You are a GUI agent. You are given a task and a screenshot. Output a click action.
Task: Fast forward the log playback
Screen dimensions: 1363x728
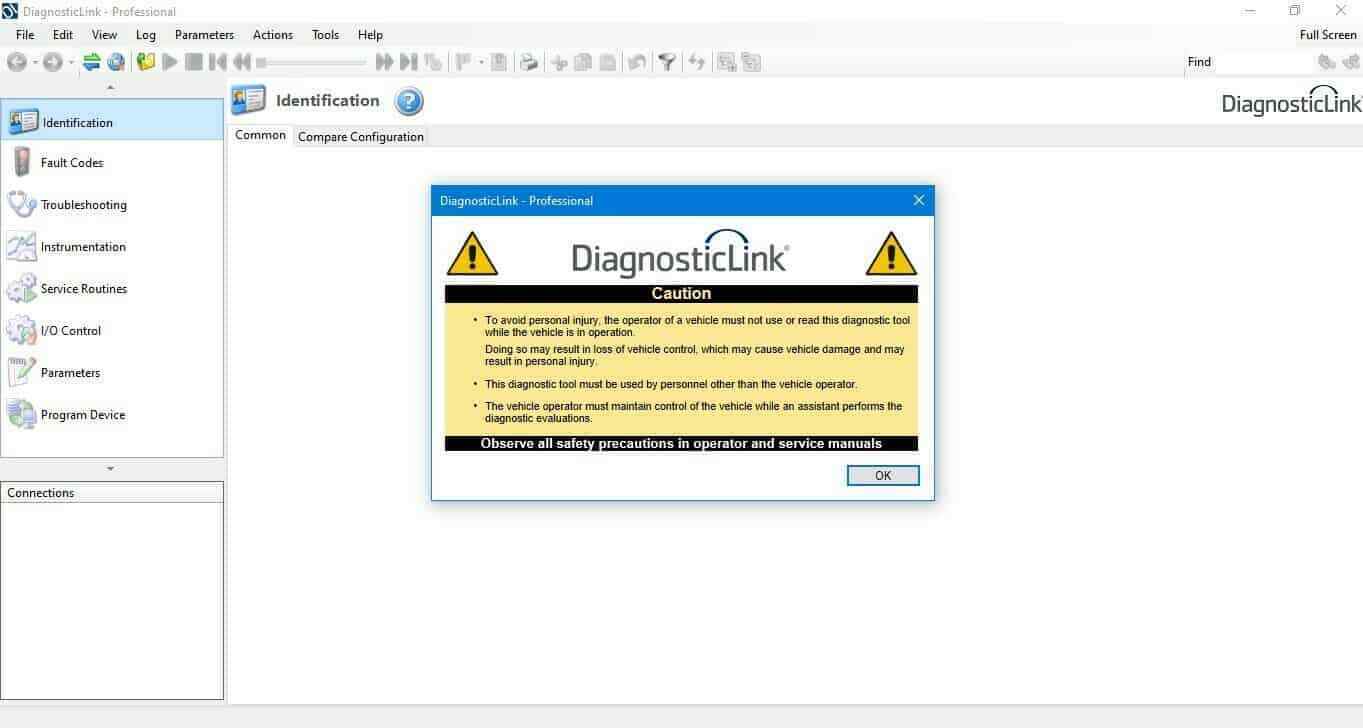click(384, 62)
